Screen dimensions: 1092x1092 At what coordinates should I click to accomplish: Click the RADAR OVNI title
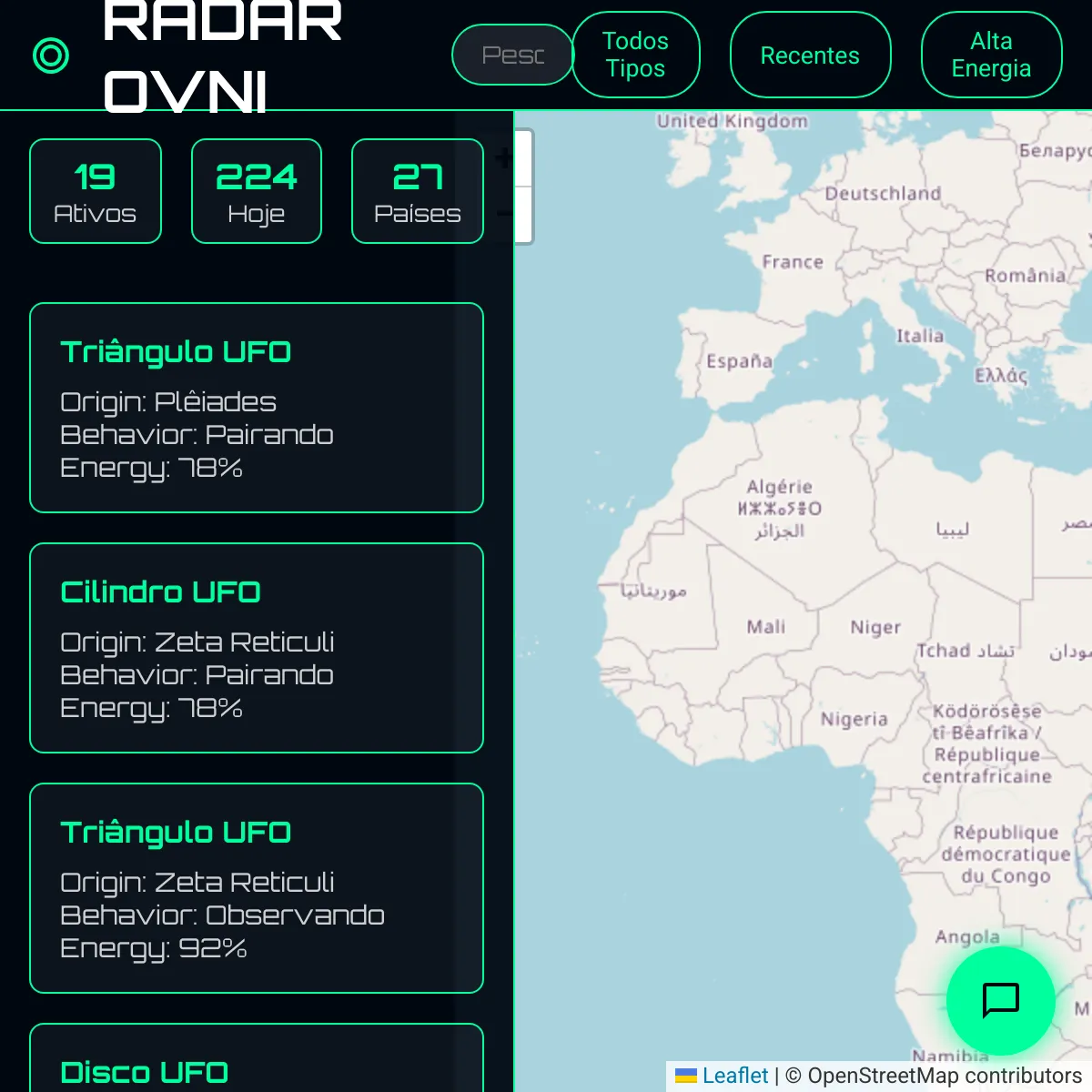tap(222, 56)
